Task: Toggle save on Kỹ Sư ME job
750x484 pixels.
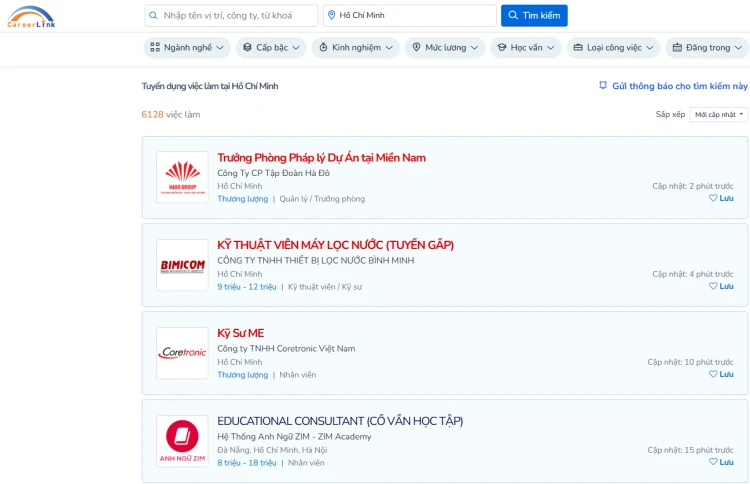Action: (x=721, y=374)
